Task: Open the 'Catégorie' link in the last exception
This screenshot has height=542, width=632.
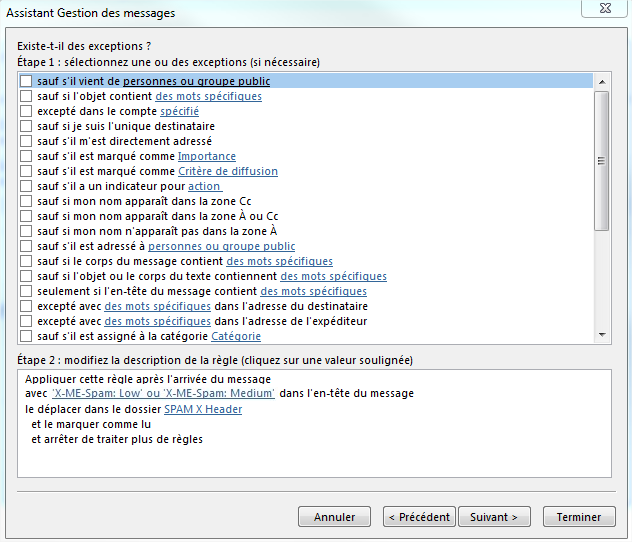Action: pos(236,336)
